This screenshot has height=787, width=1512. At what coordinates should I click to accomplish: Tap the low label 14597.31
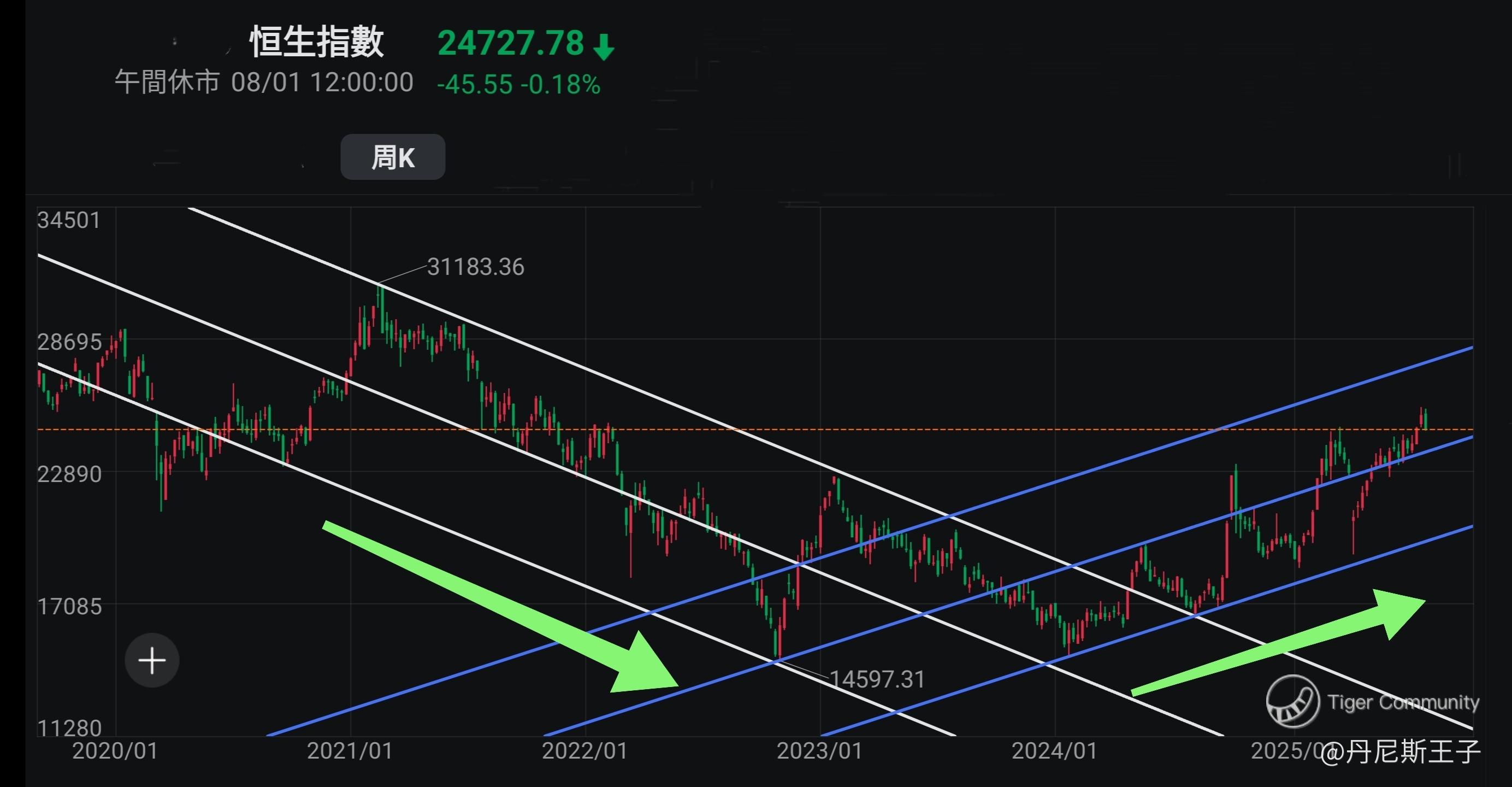tap(877, 679)
